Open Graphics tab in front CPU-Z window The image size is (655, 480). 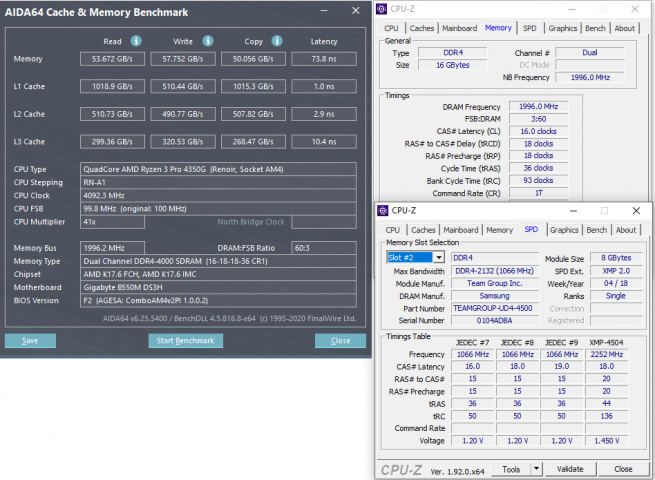click(564, 230)
